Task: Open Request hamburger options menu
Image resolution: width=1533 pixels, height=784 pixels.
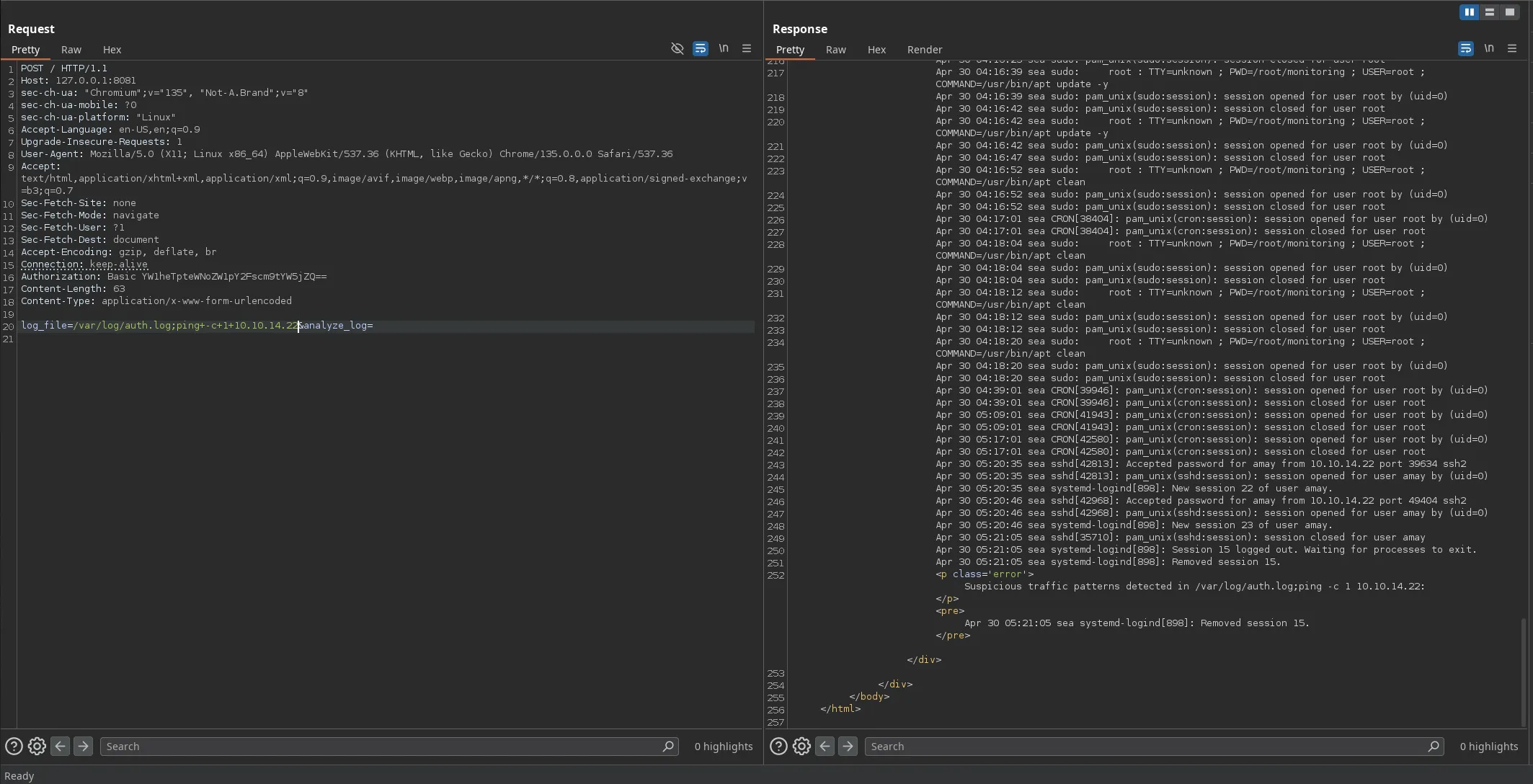Action: point(747,48)
